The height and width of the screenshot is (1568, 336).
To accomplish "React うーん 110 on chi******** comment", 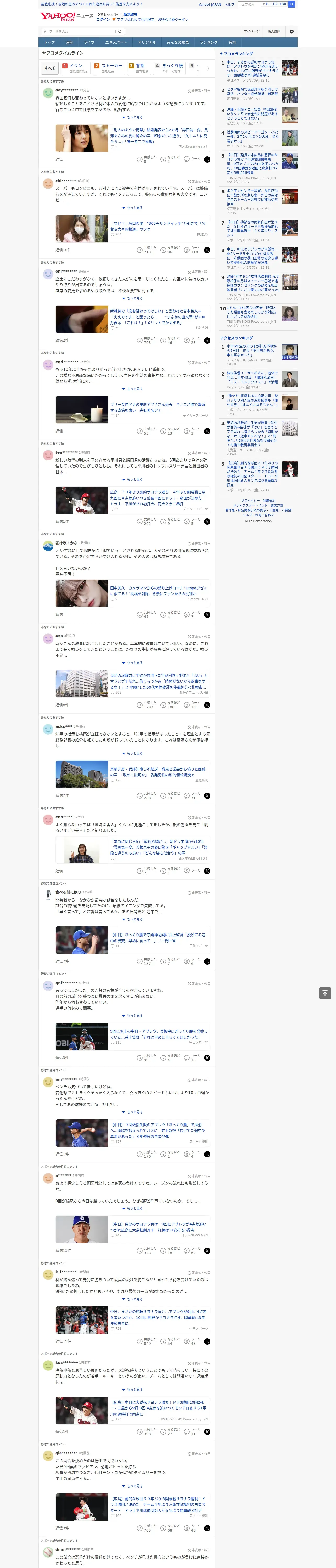I will [192, 250].
